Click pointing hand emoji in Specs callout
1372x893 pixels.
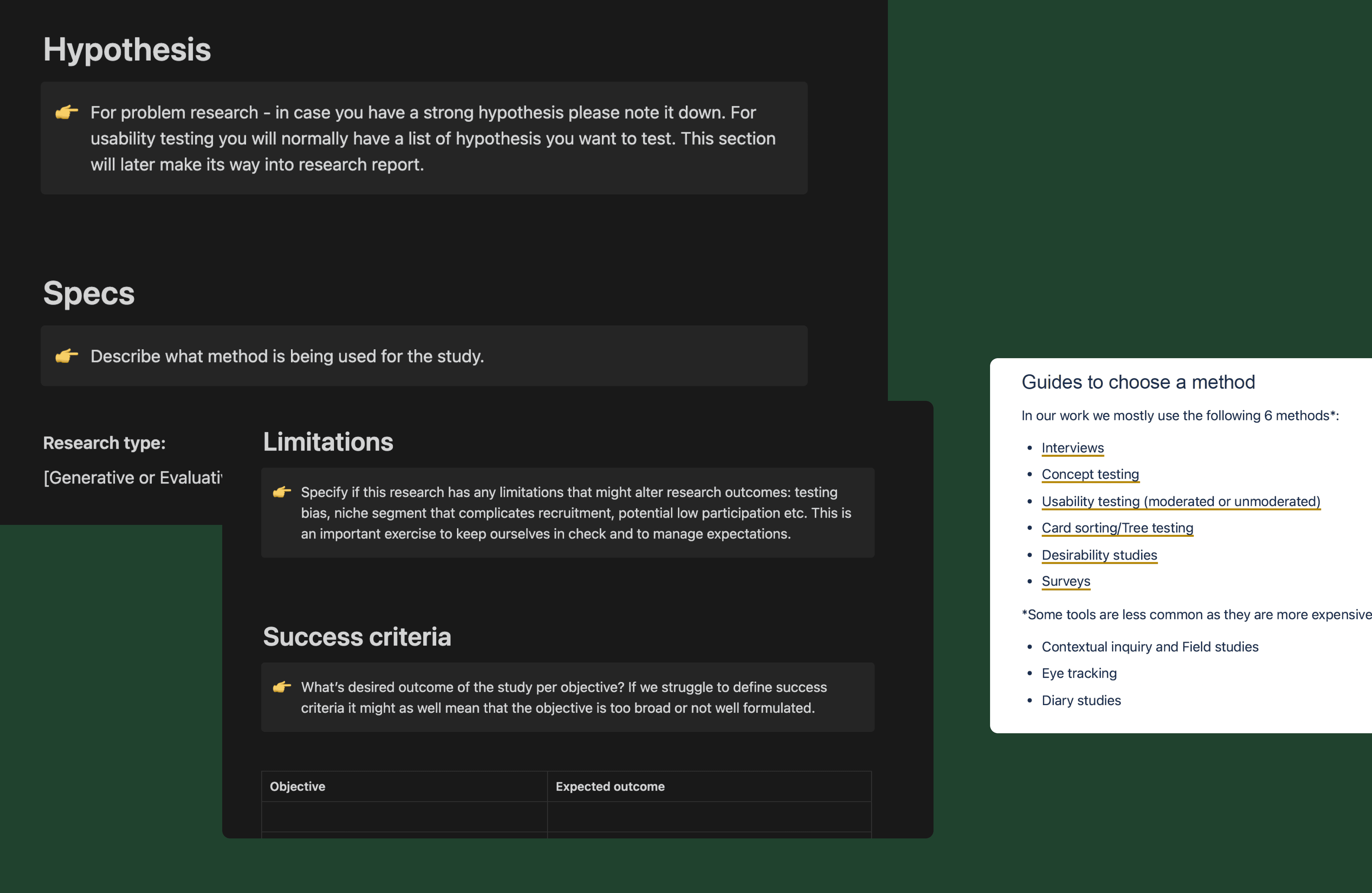click(x=66, y=356)
